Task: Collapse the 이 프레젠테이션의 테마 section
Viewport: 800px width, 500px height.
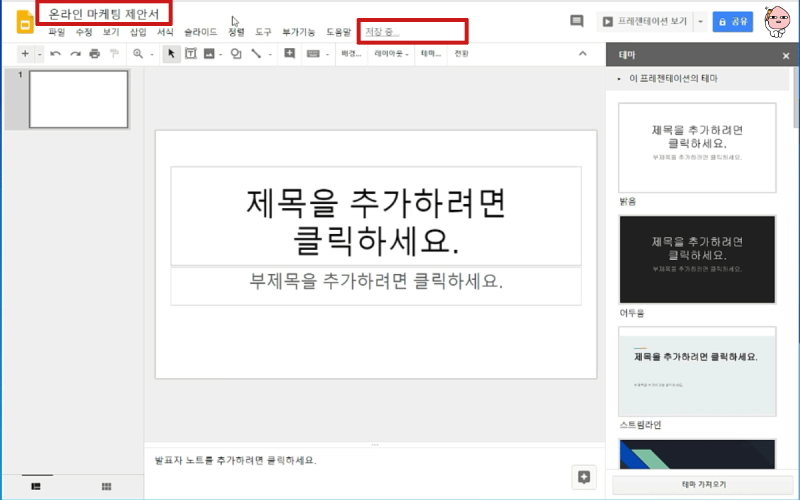Action: [x=619, y=79]
